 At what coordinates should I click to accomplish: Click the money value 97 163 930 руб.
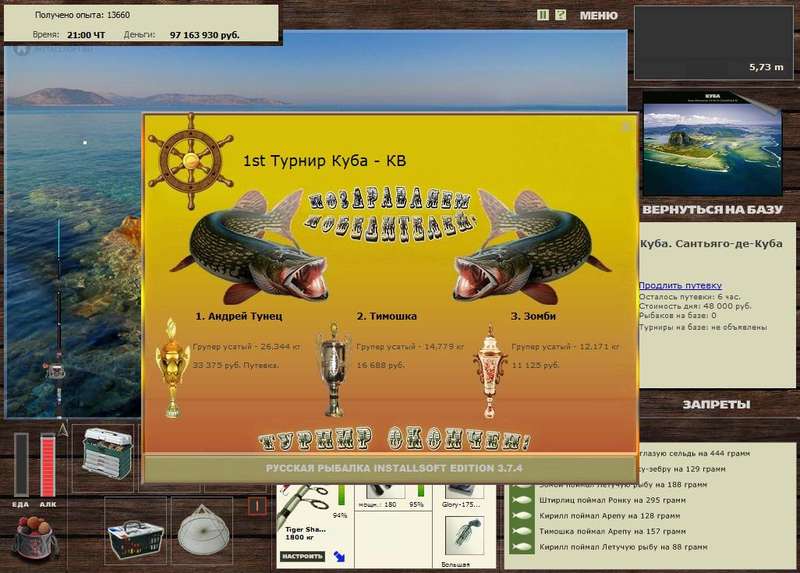pos(205,35)
